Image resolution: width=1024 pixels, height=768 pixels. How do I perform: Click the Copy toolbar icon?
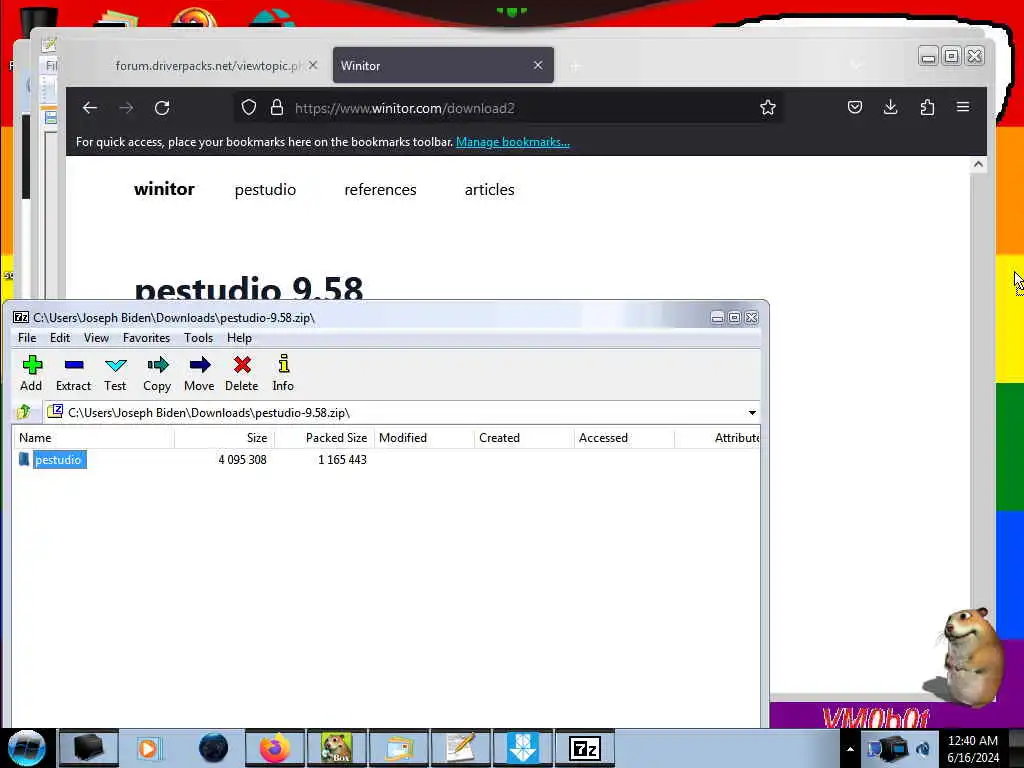(157, 373)
